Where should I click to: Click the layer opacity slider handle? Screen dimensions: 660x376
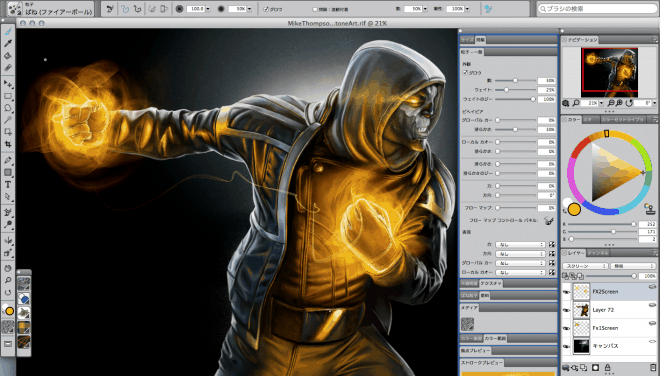pyautogui.click(x=633, y=276)
